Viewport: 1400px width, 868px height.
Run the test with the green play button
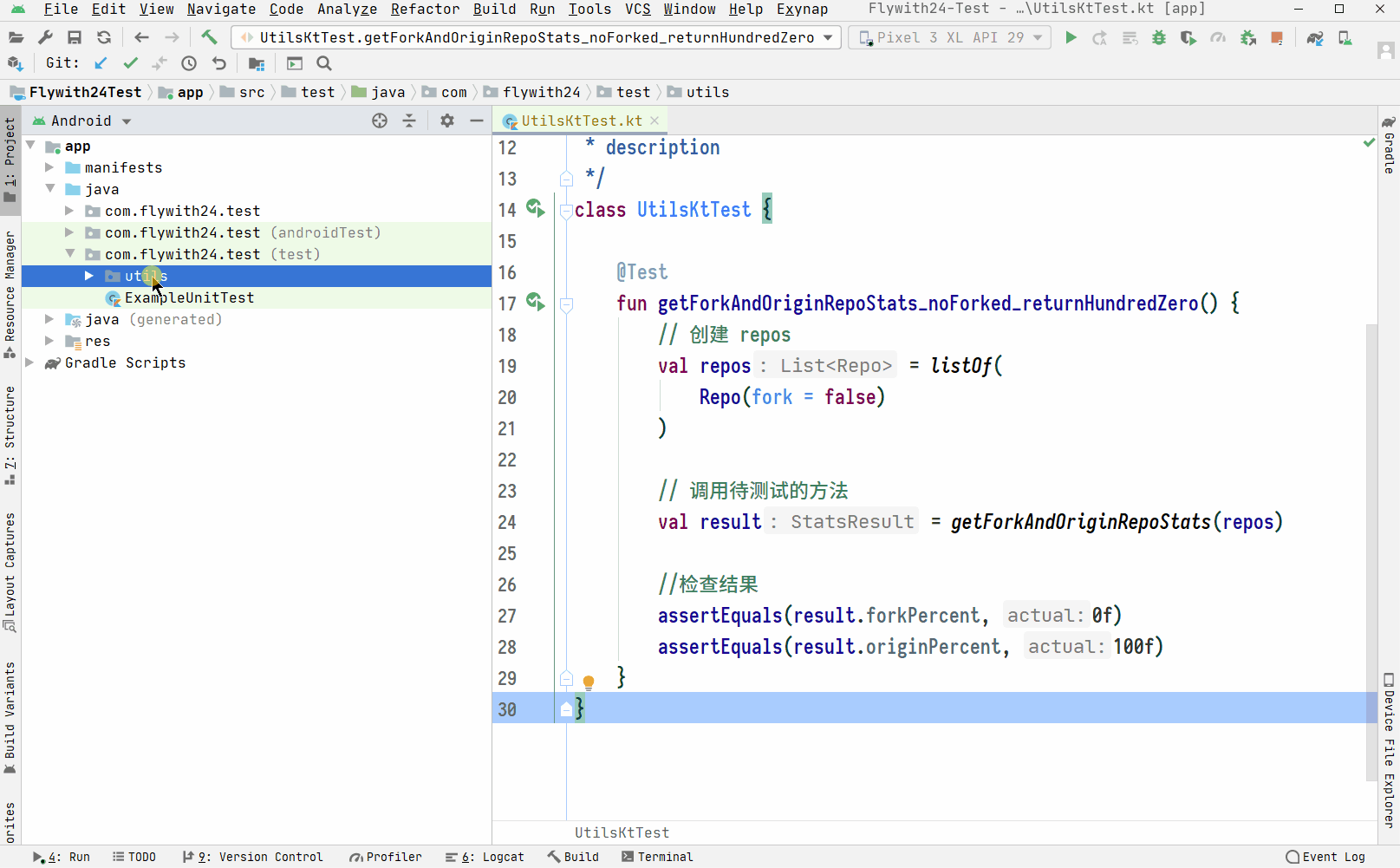[1071, 37]
